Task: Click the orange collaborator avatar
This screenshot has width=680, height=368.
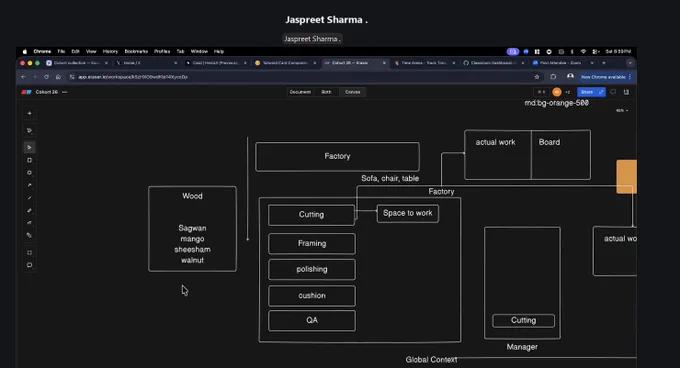Action: [557, 92]
